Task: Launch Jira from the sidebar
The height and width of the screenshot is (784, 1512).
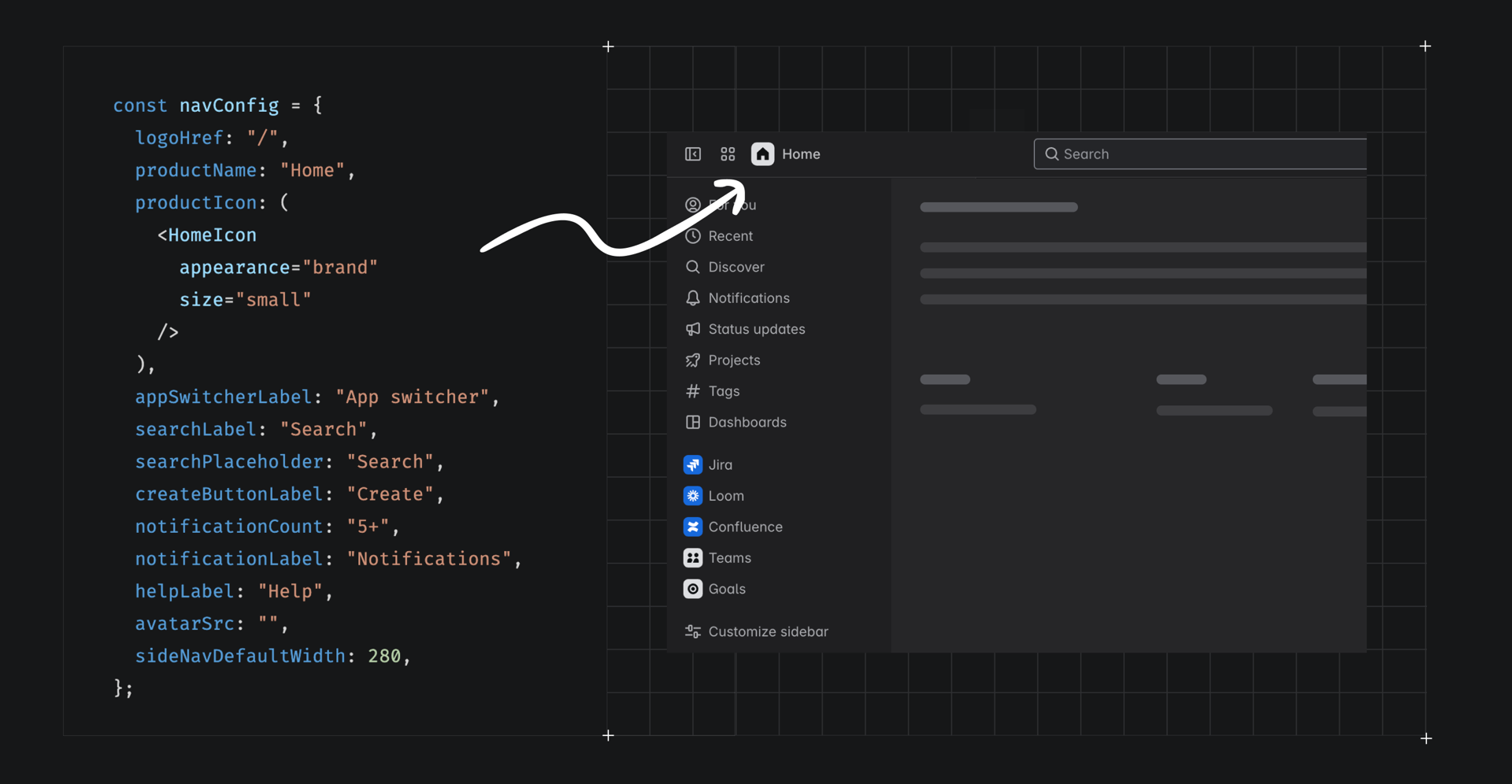Action: click(x=720, y=465)
